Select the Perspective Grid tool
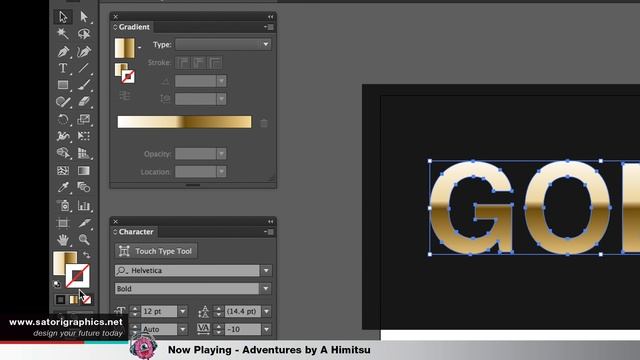This screenshot has height=360, width=640. [x=84, y=153]
